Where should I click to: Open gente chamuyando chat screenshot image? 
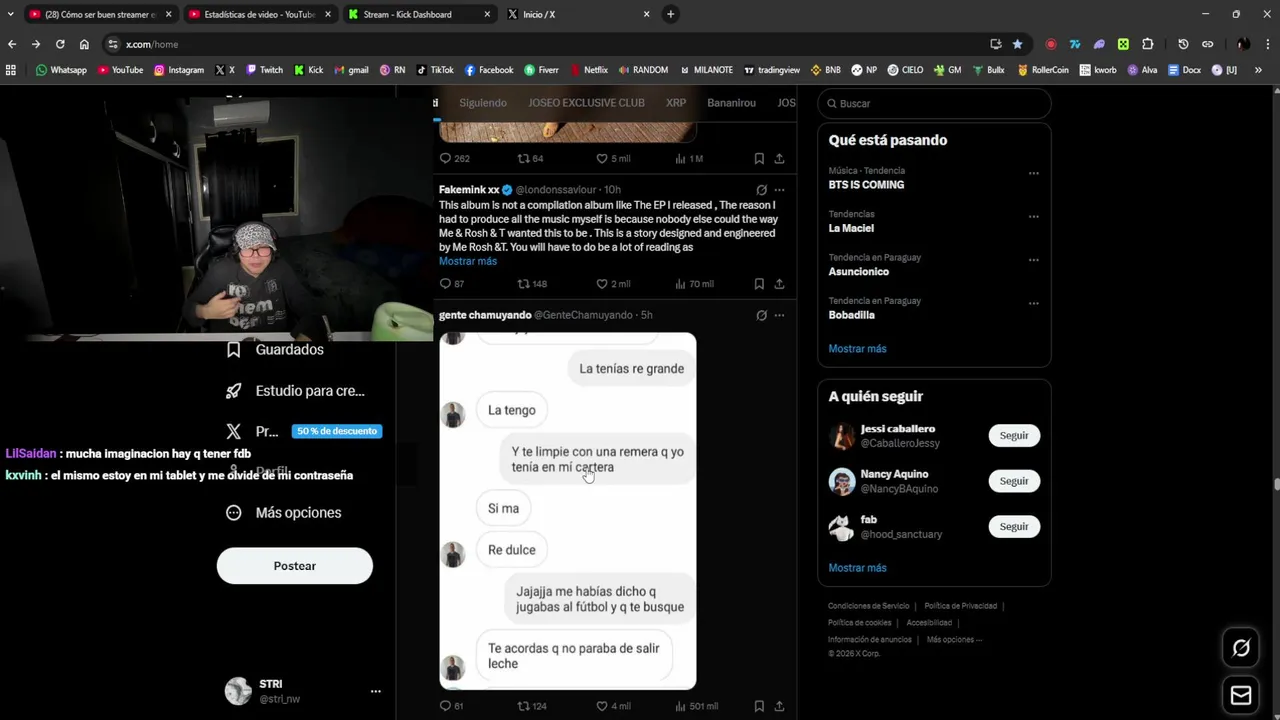point(568,511)
